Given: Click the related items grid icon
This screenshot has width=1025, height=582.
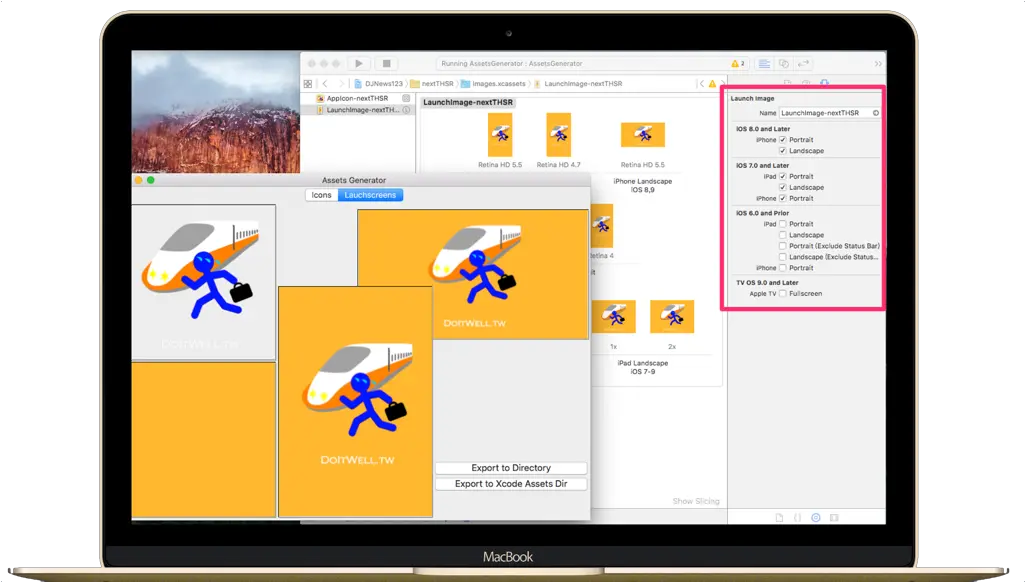Looking at the screenshot, I should [308, 84].
